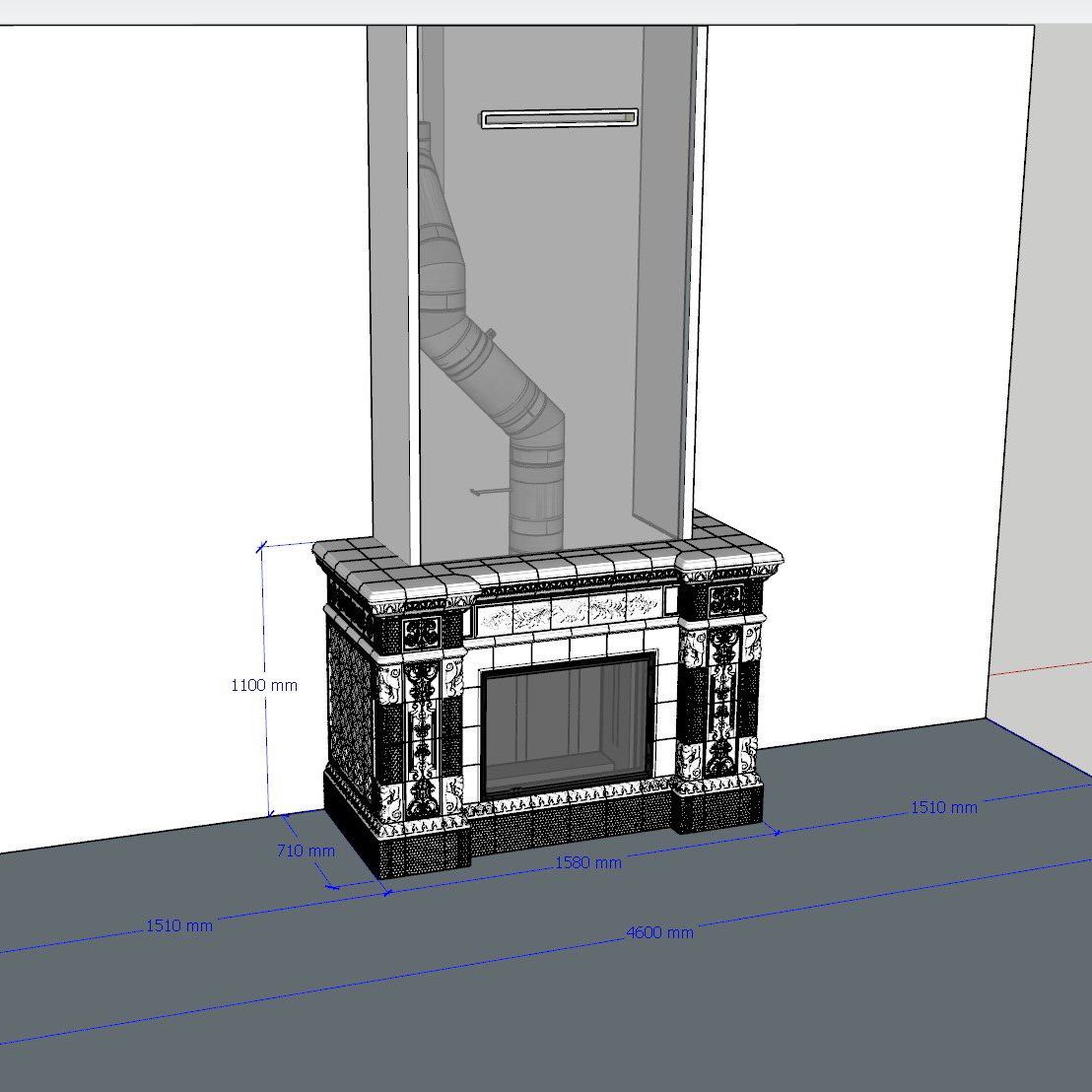Select the "1580 mm" fireplace width dimension text
This screenshot has width=1092, height=1092.
coord(587,862)
